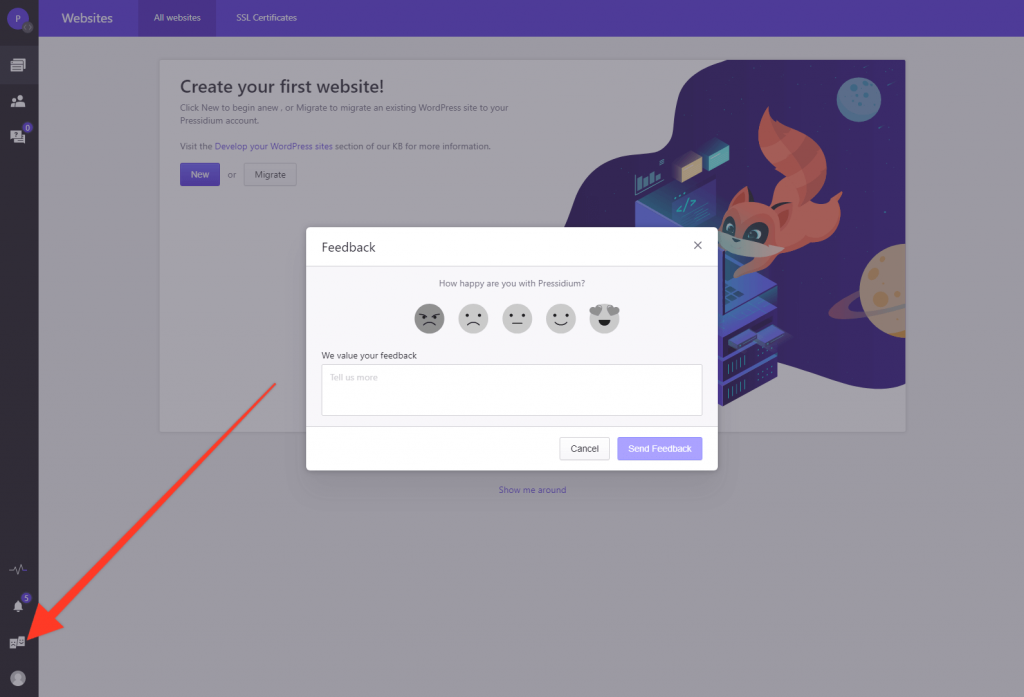
Task: Open the activity pulse monitor icon
Action: pos(18,570)
